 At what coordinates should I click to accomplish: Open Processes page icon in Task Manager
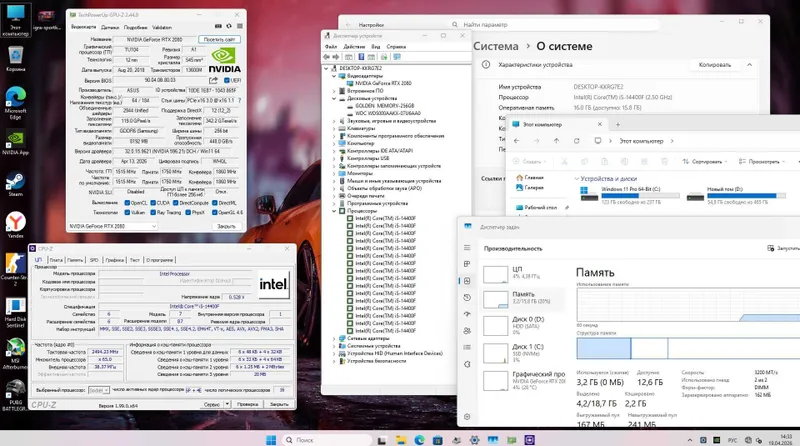click(x=467, y=264)
